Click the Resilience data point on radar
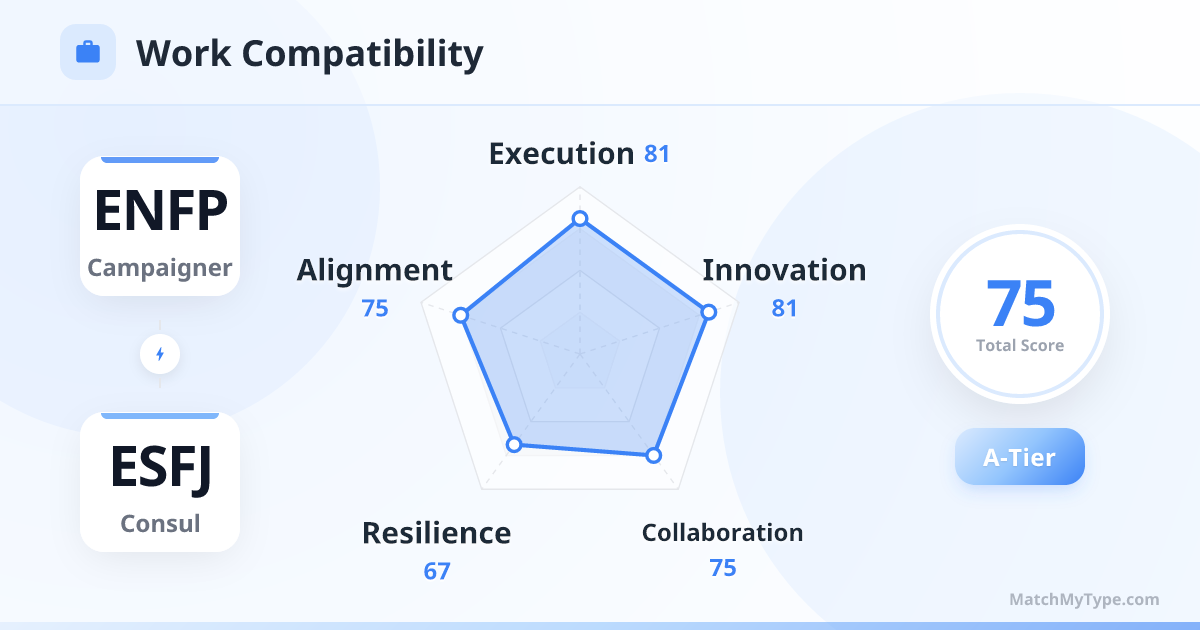This screenshot has width=1200, height=630. [x=514, y=444]
